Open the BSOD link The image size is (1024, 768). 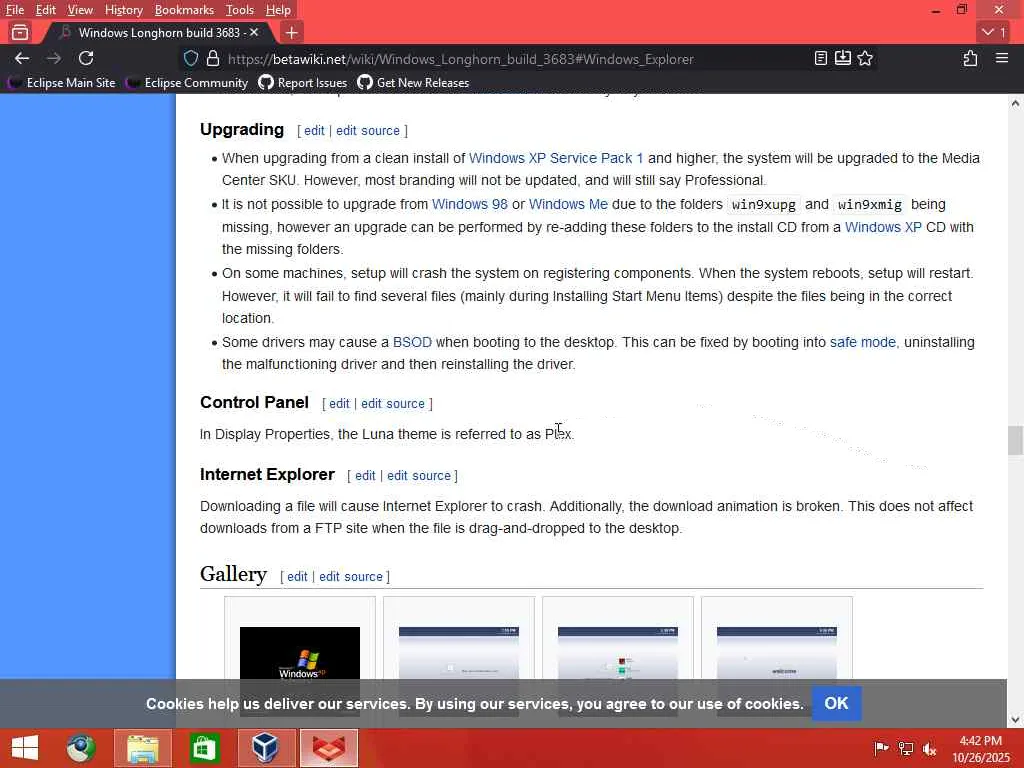pos(412,342)
